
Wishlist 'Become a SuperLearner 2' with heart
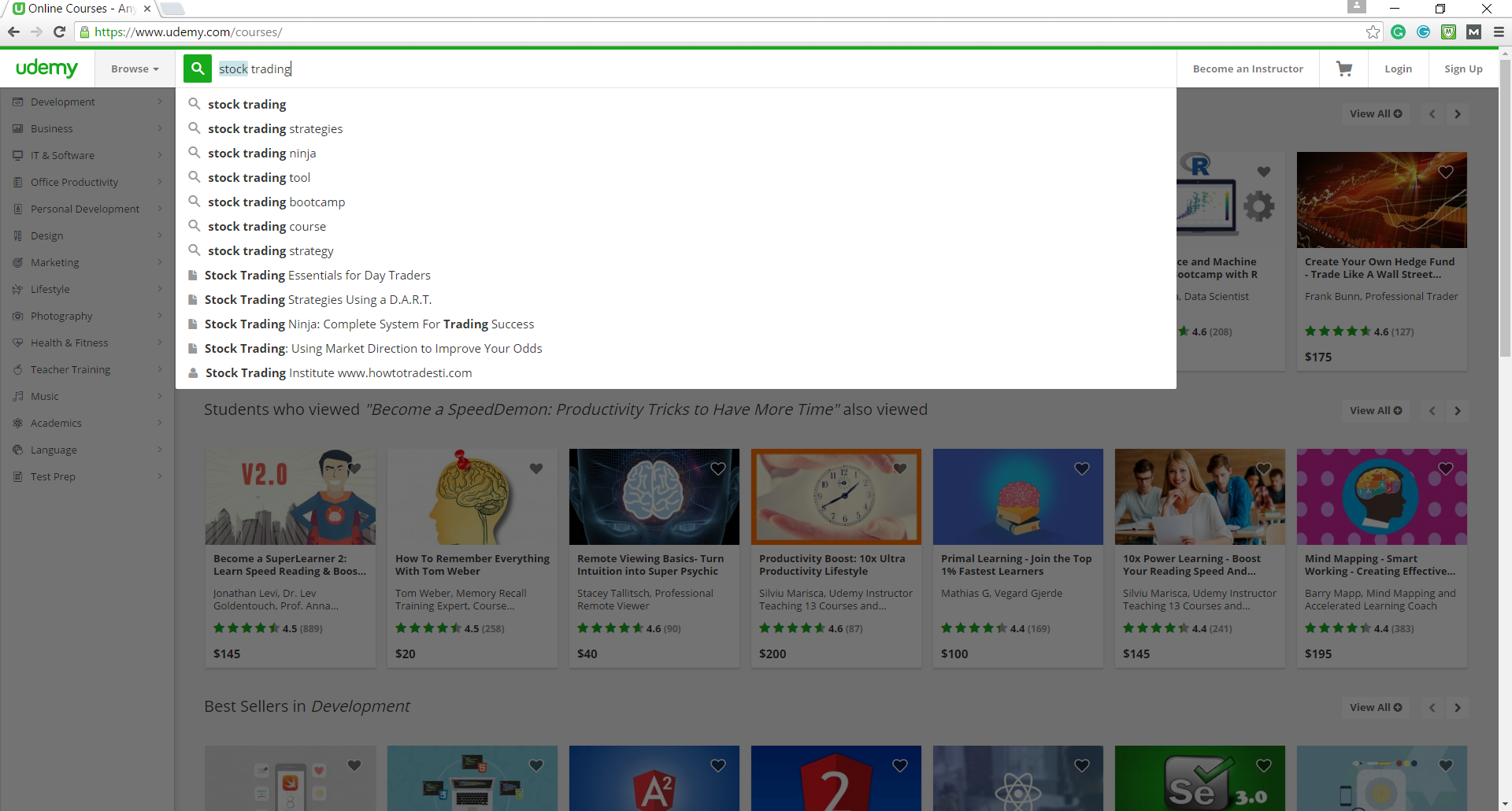(354, 468)
